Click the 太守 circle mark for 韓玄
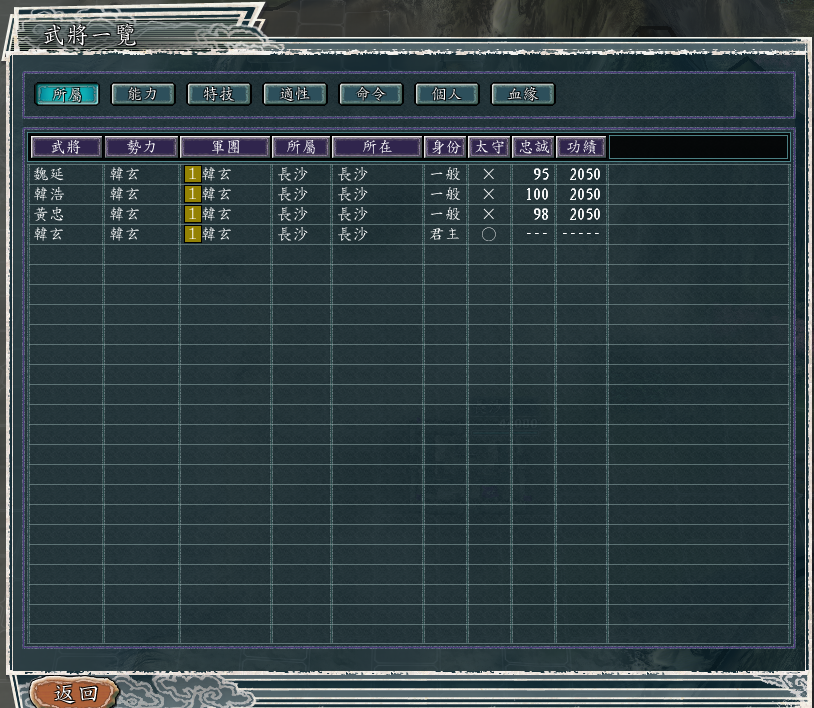Image resolution: width=814 pixels, height=708 pixels. coord(489,234)
